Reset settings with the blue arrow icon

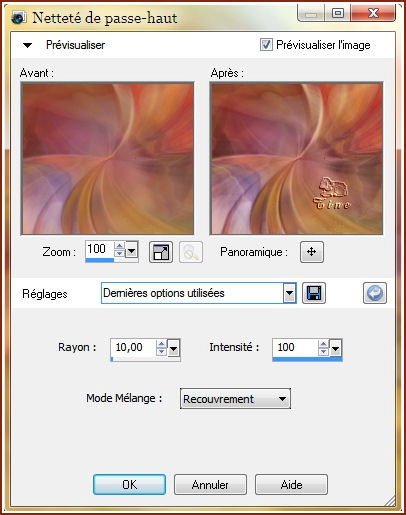pos(375,293)
